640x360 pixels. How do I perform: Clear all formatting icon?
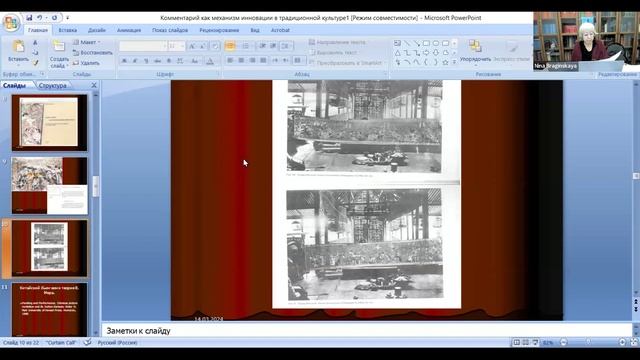[216, 46]
